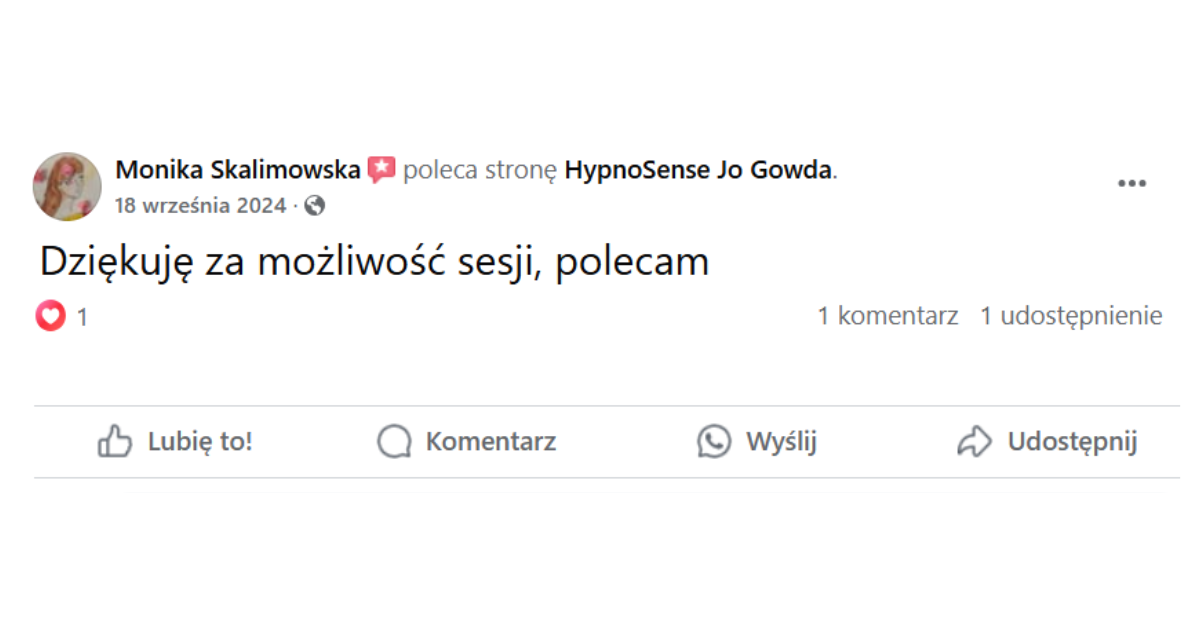Click the globe public audience icon
1200x630 pixels.
[315, 206]
